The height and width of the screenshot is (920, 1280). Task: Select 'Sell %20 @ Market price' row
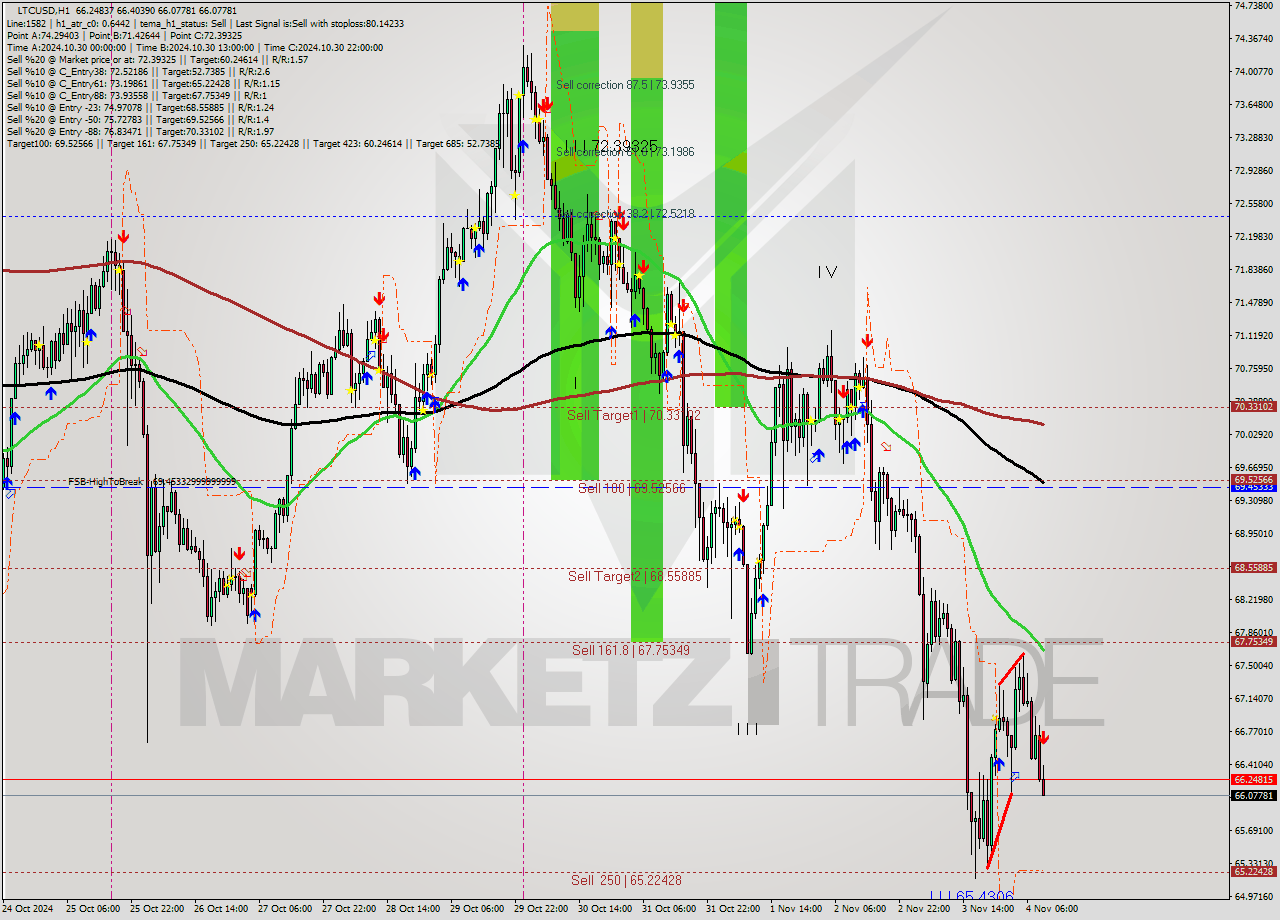157,59
